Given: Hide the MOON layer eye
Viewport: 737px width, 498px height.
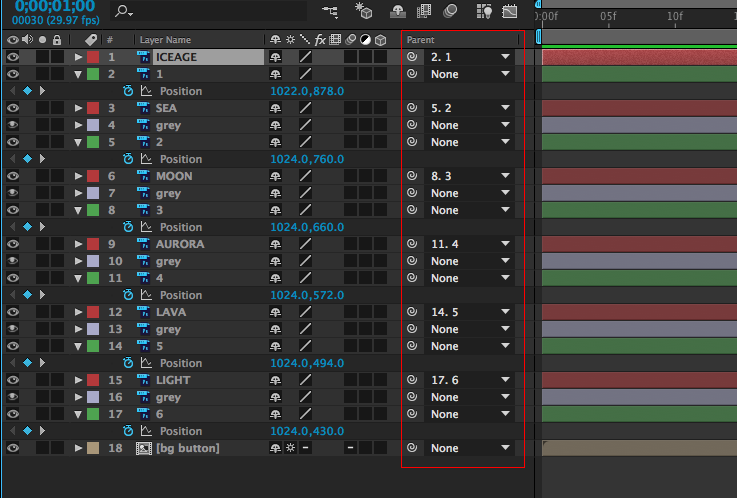Looking at the screenshot, I should pos(13,176).
